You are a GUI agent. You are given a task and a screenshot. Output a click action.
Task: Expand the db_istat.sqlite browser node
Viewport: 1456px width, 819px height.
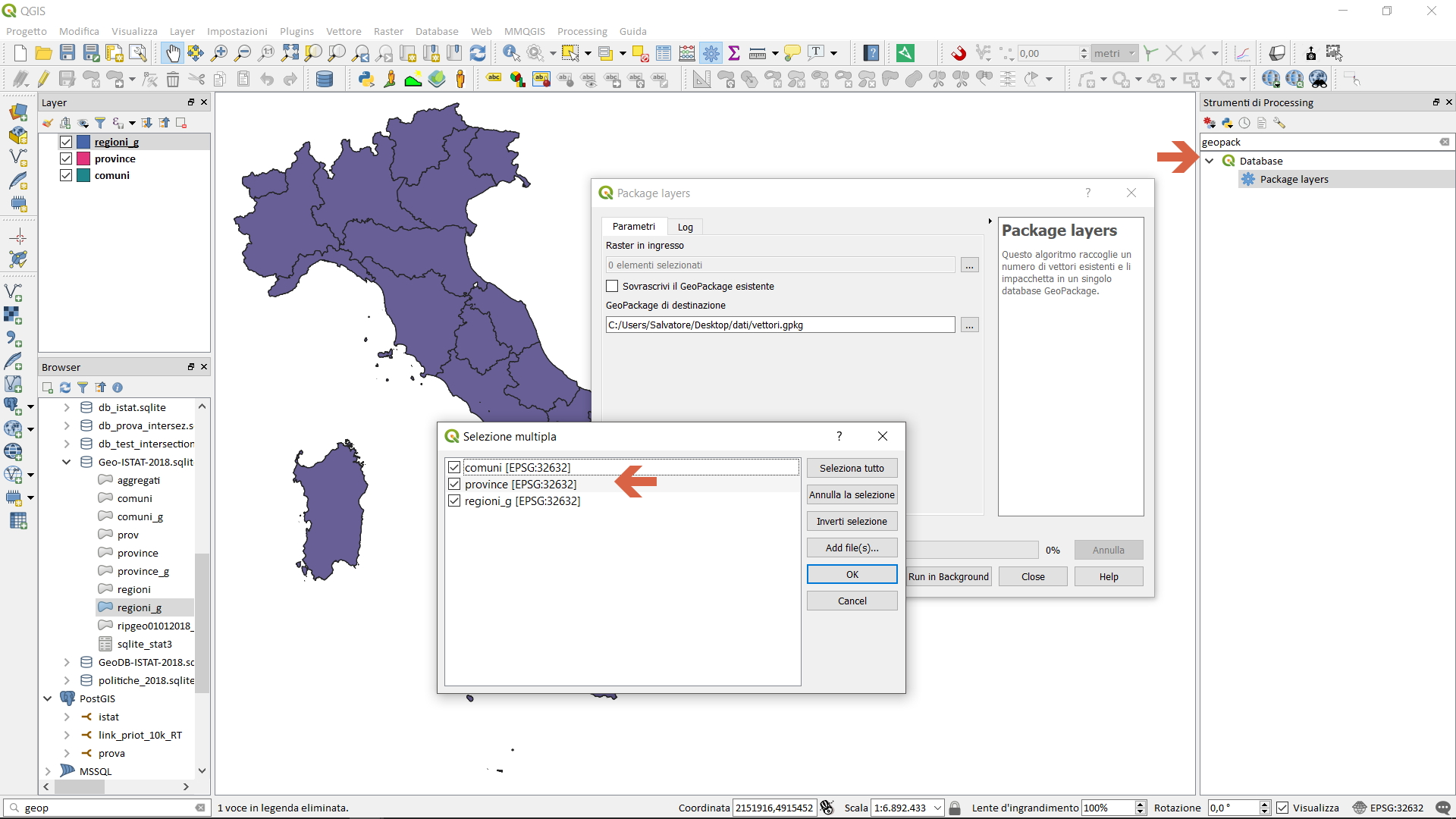click(67, 407)
